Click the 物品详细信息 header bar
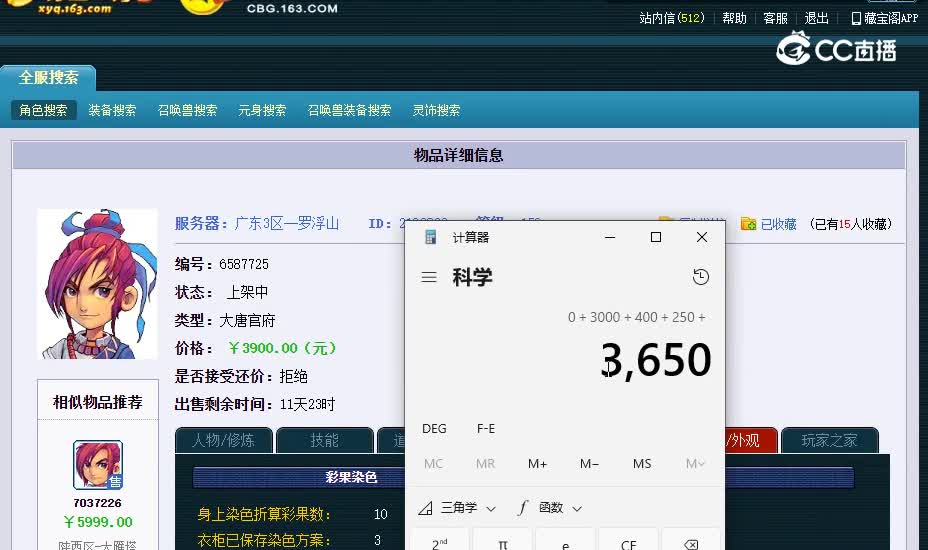 [x=459, y=155]
